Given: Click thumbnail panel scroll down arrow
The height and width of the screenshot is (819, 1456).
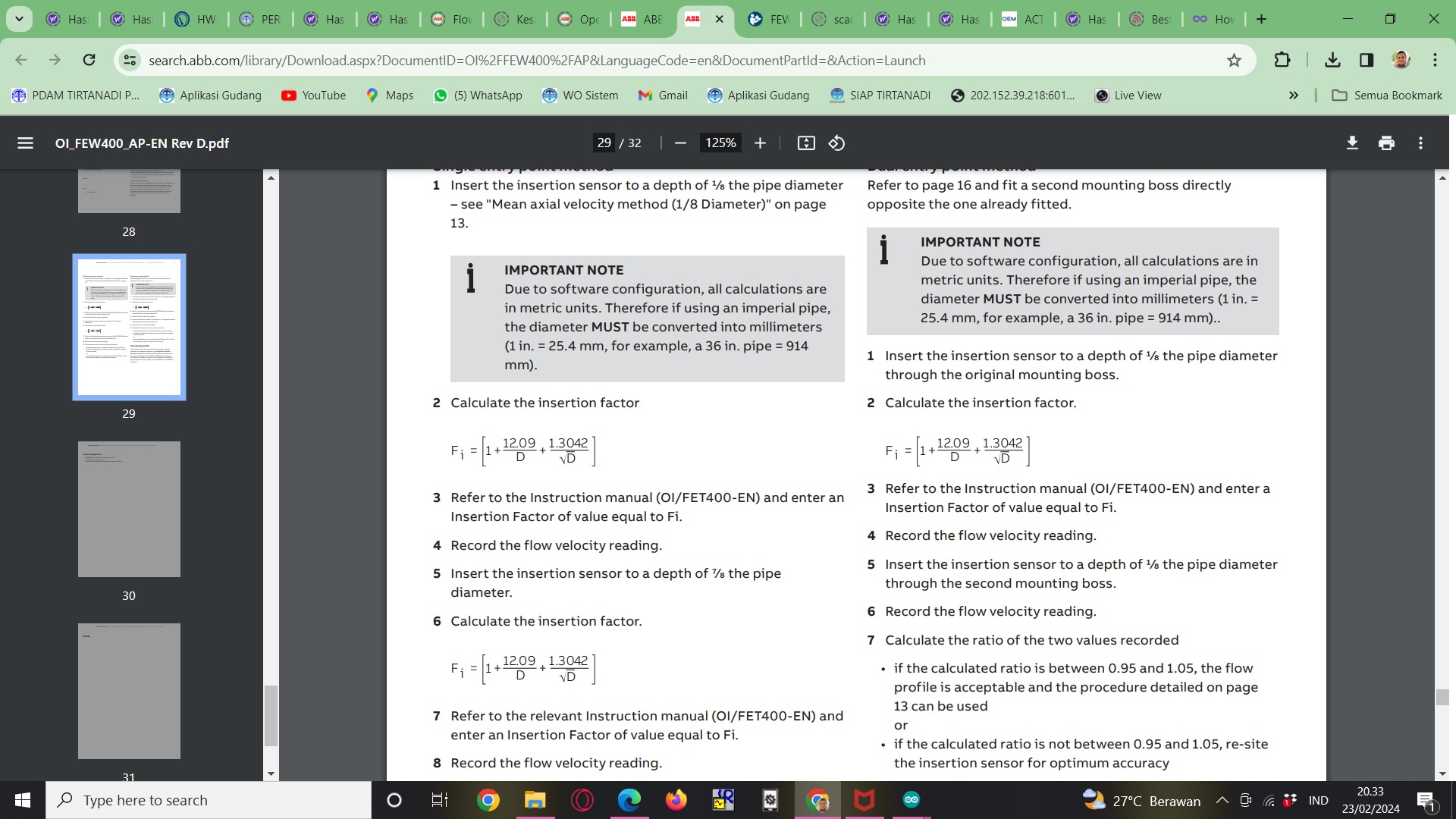Looking at the screenshot, I should (271, 773).
